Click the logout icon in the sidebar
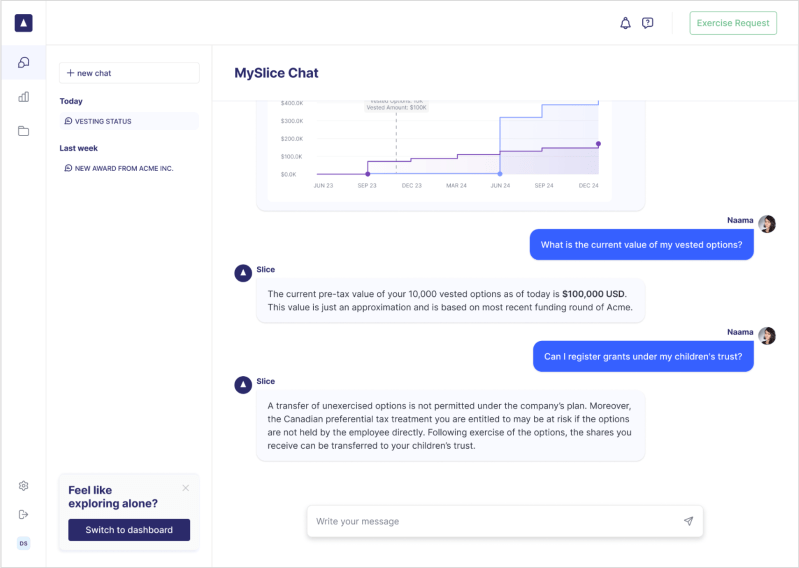 [23, 514]
